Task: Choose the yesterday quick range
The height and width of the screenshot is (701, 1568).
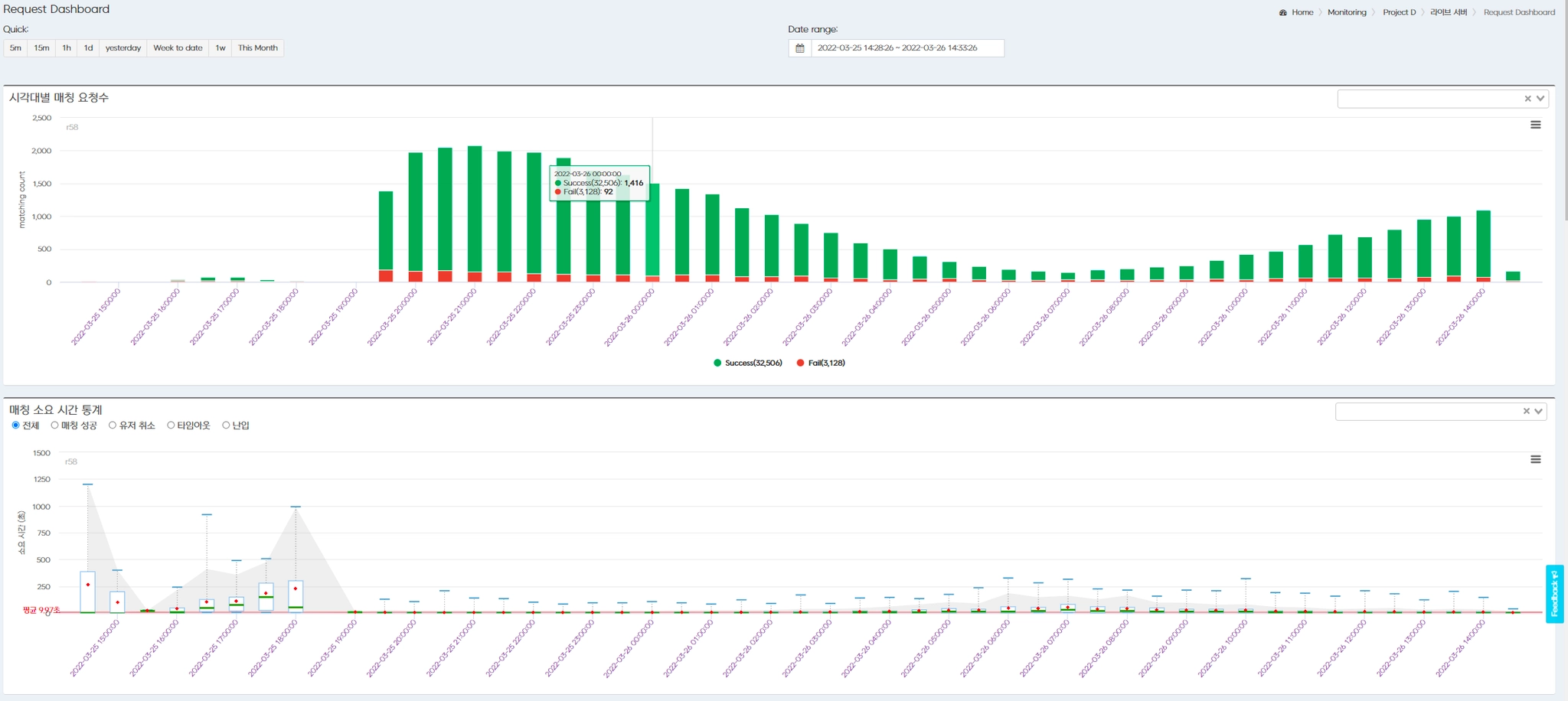Action: [123, 48]
